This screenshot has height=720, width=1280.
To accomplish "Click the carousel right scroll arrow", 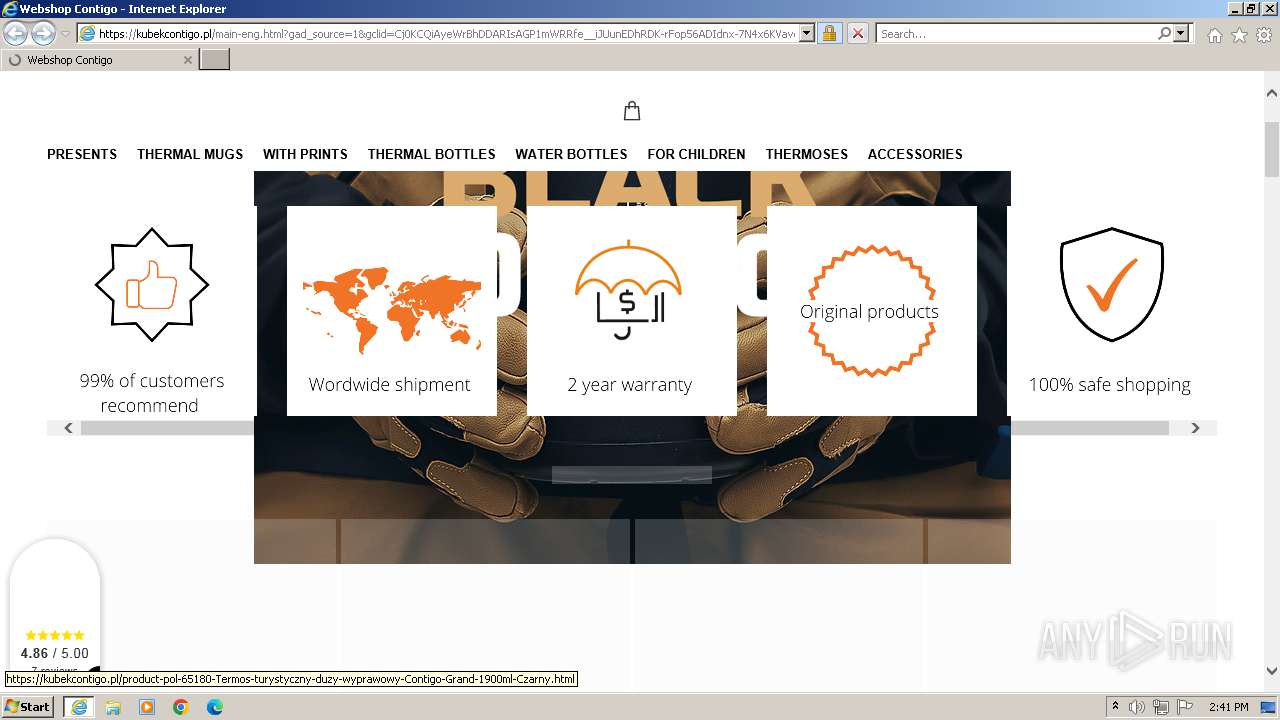I will [1195, 428].
